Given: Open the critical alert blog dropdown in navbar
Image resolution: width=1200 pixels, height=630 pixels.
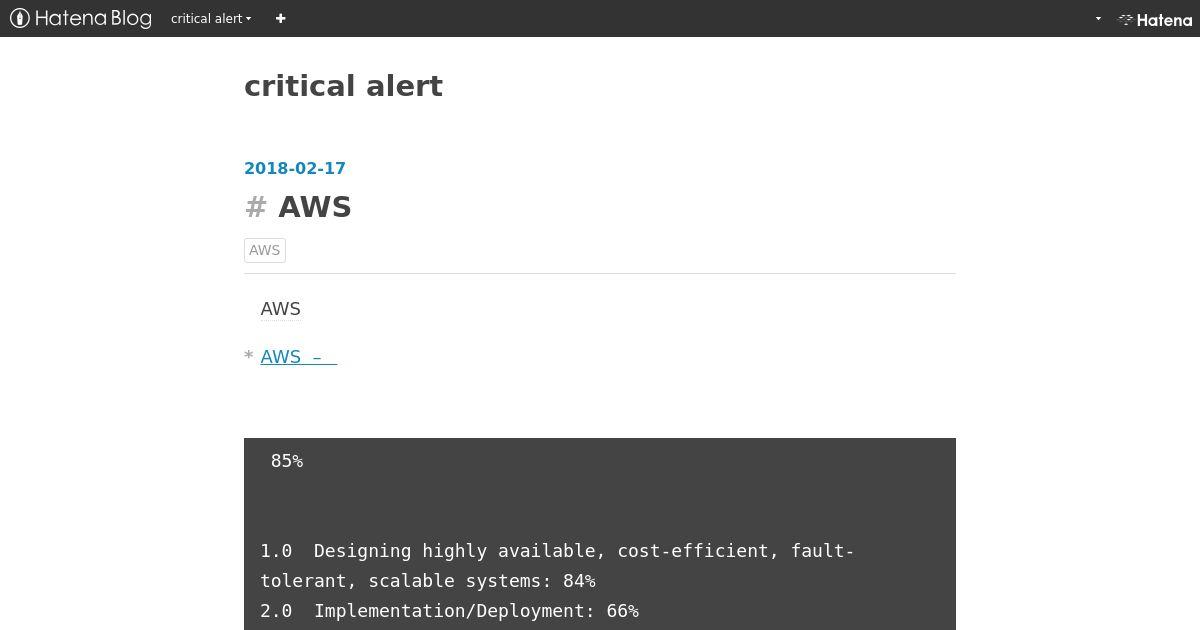Looking at the screenshot, I should (x=211, y=18).
